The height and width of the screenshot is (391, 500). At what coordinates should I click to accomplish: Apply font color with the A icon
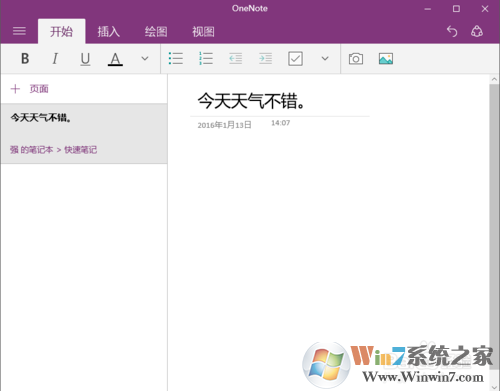click(115, 59)
